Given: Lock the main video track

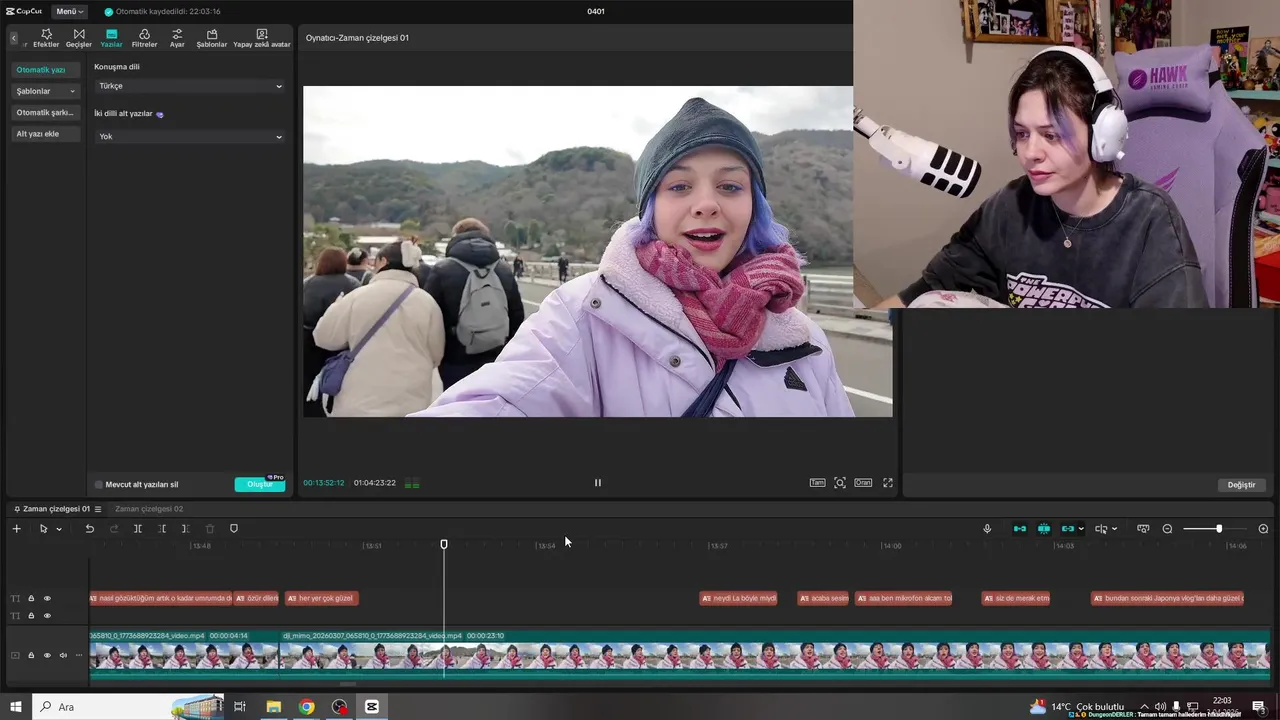Looking at the screenshot, I should pyautogui.click(x=31, y=655).
